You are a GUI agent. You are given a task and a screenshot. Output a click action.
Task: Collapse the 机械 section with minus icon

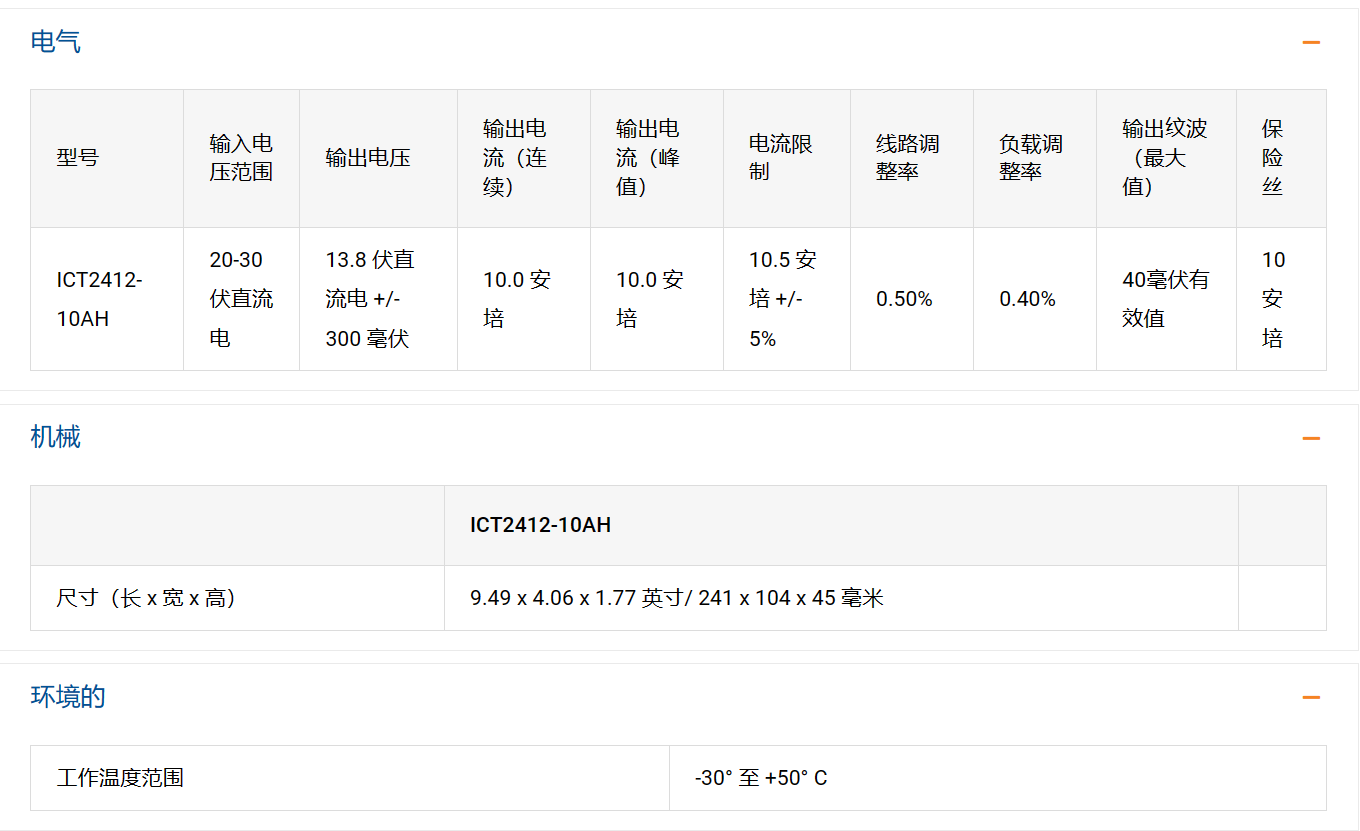coord(1311,438)
